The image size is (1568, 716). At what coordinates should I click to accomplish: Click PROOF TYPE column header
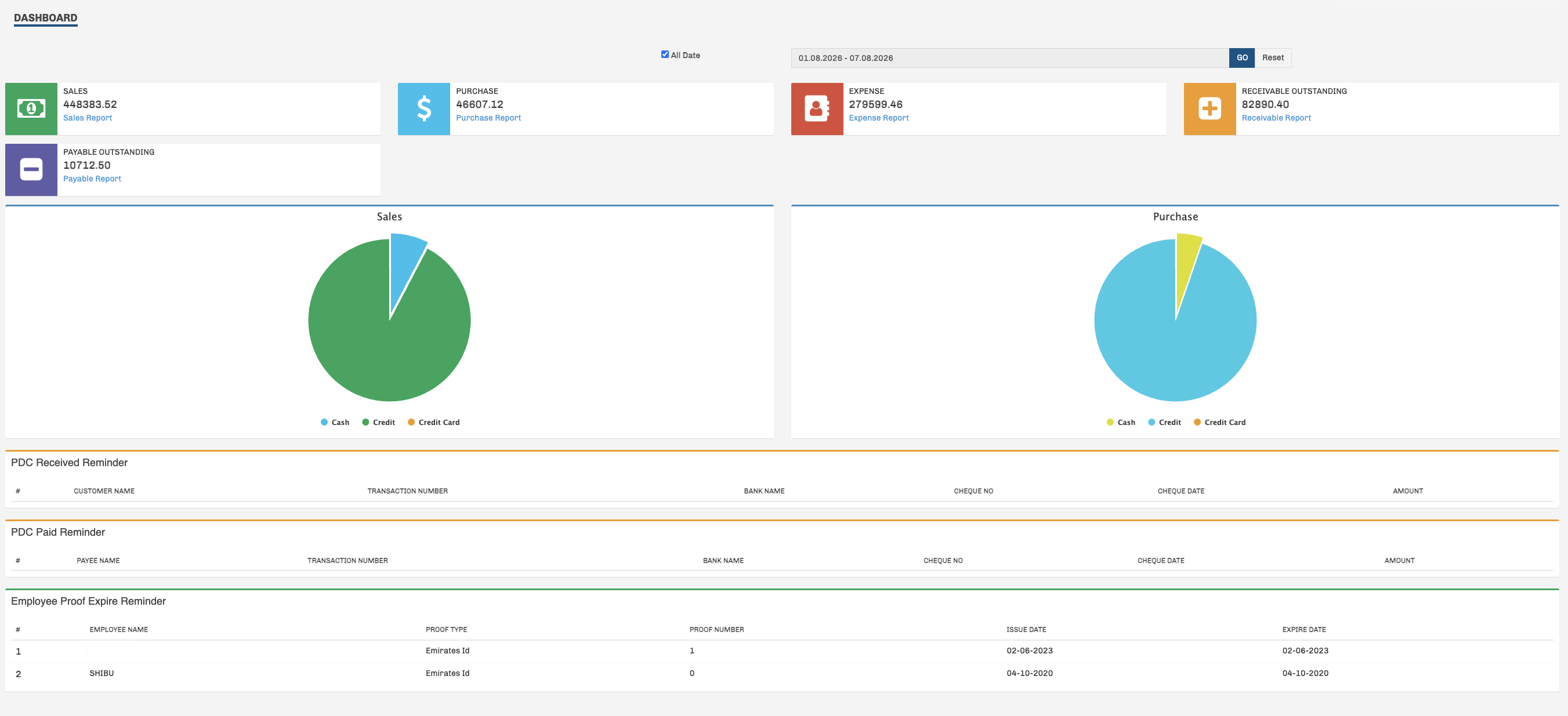(x=446, y=630)
